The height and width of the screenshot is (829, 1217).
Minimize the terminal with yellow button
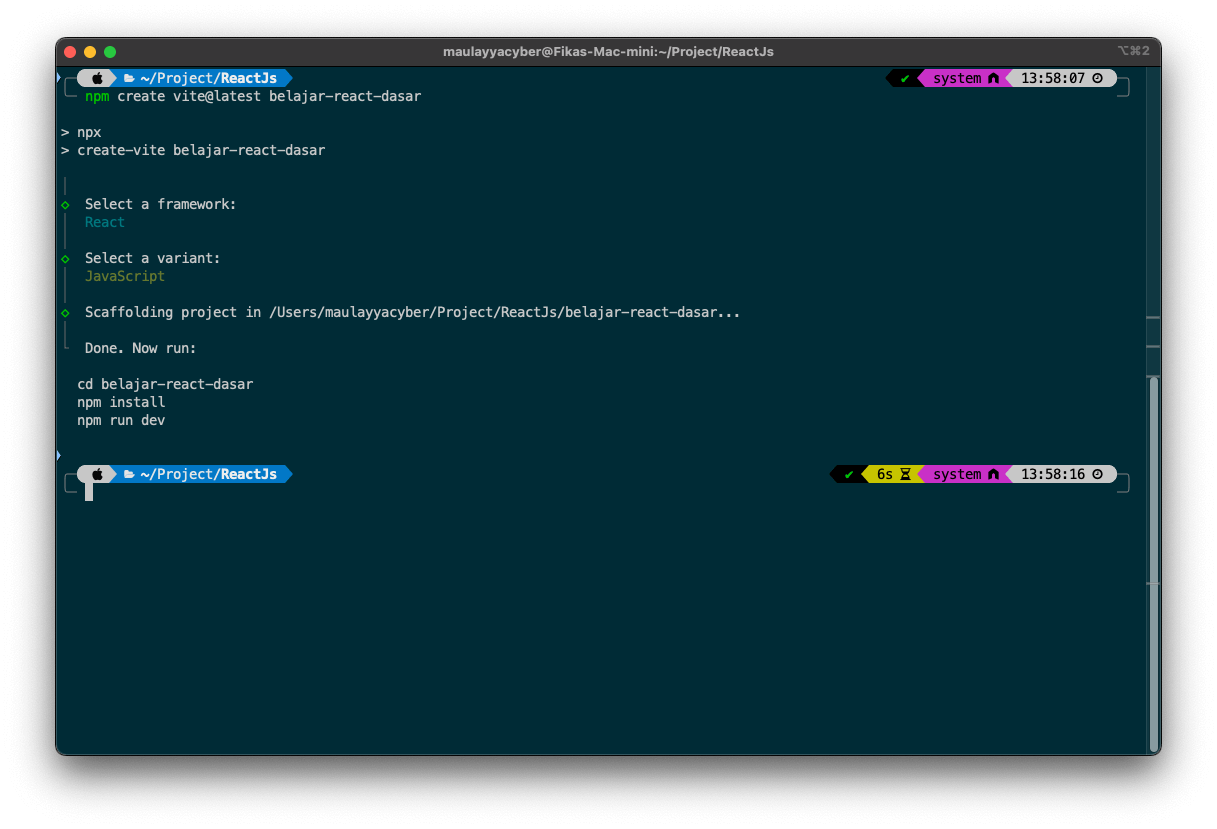(90, 52)
